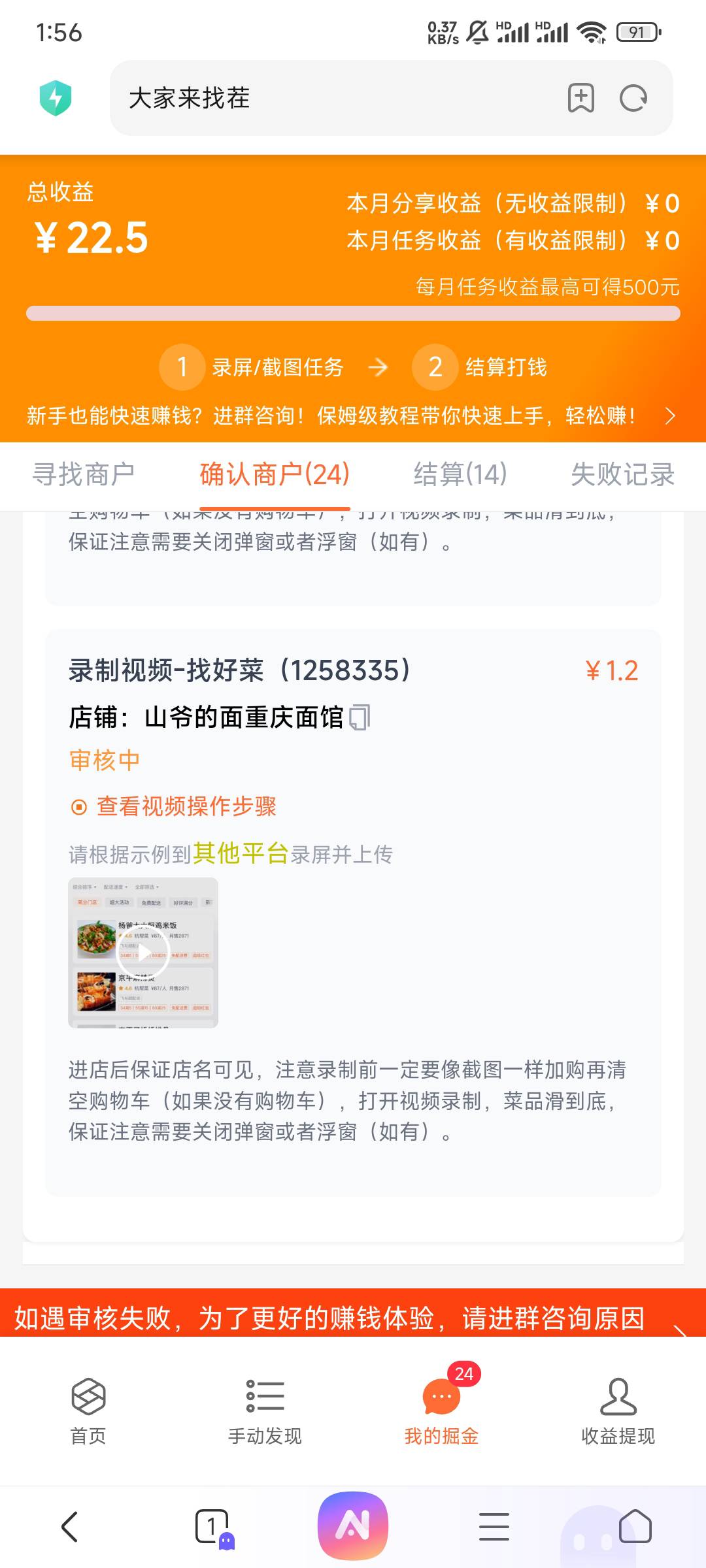Launch the AI assistant center button
Image resolution: width=706 pixels, height=1568 pixels.
tap(353, 1526)
